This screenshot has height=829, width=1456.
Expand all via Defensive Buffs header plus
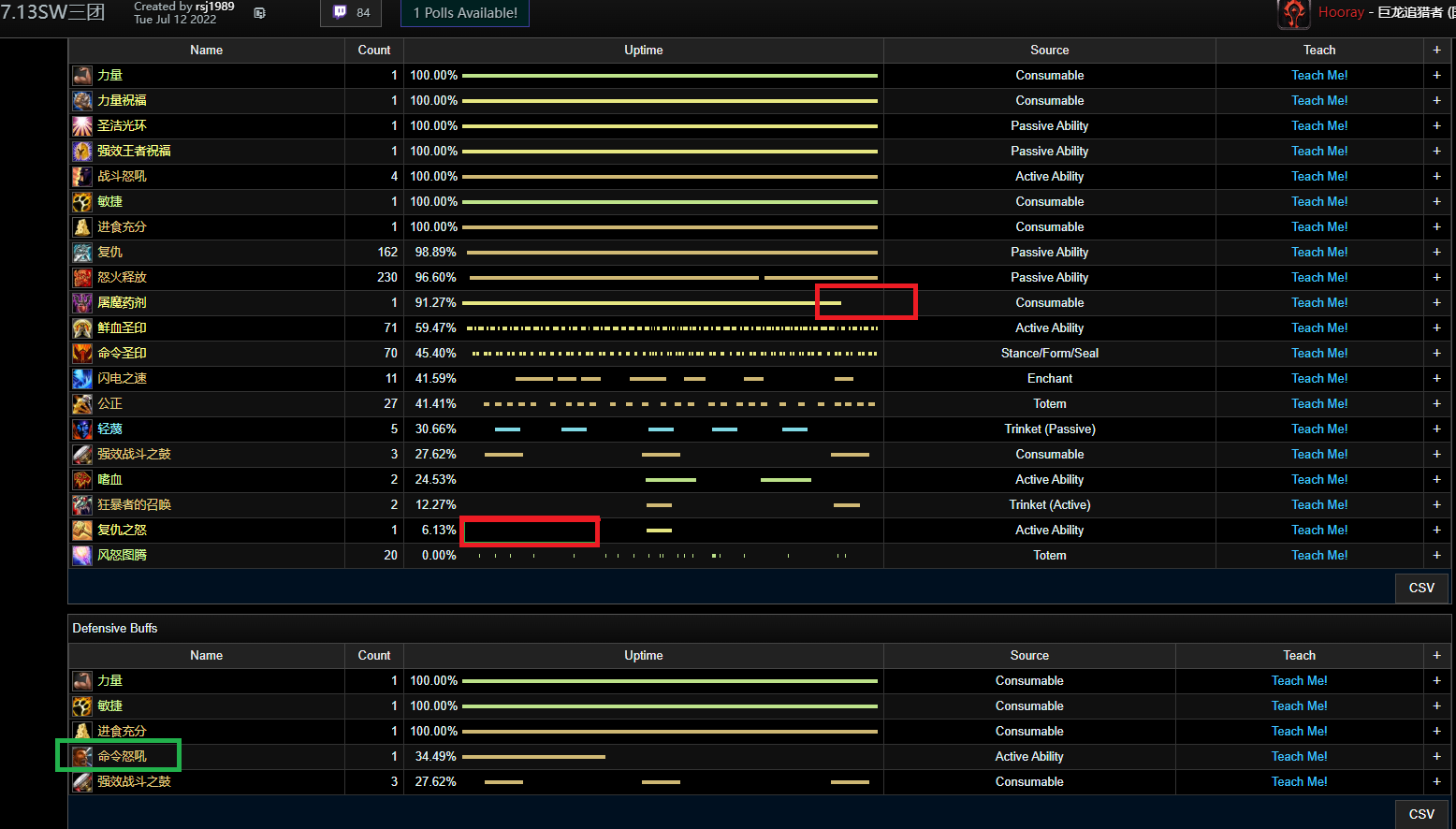click(1436, 655)
